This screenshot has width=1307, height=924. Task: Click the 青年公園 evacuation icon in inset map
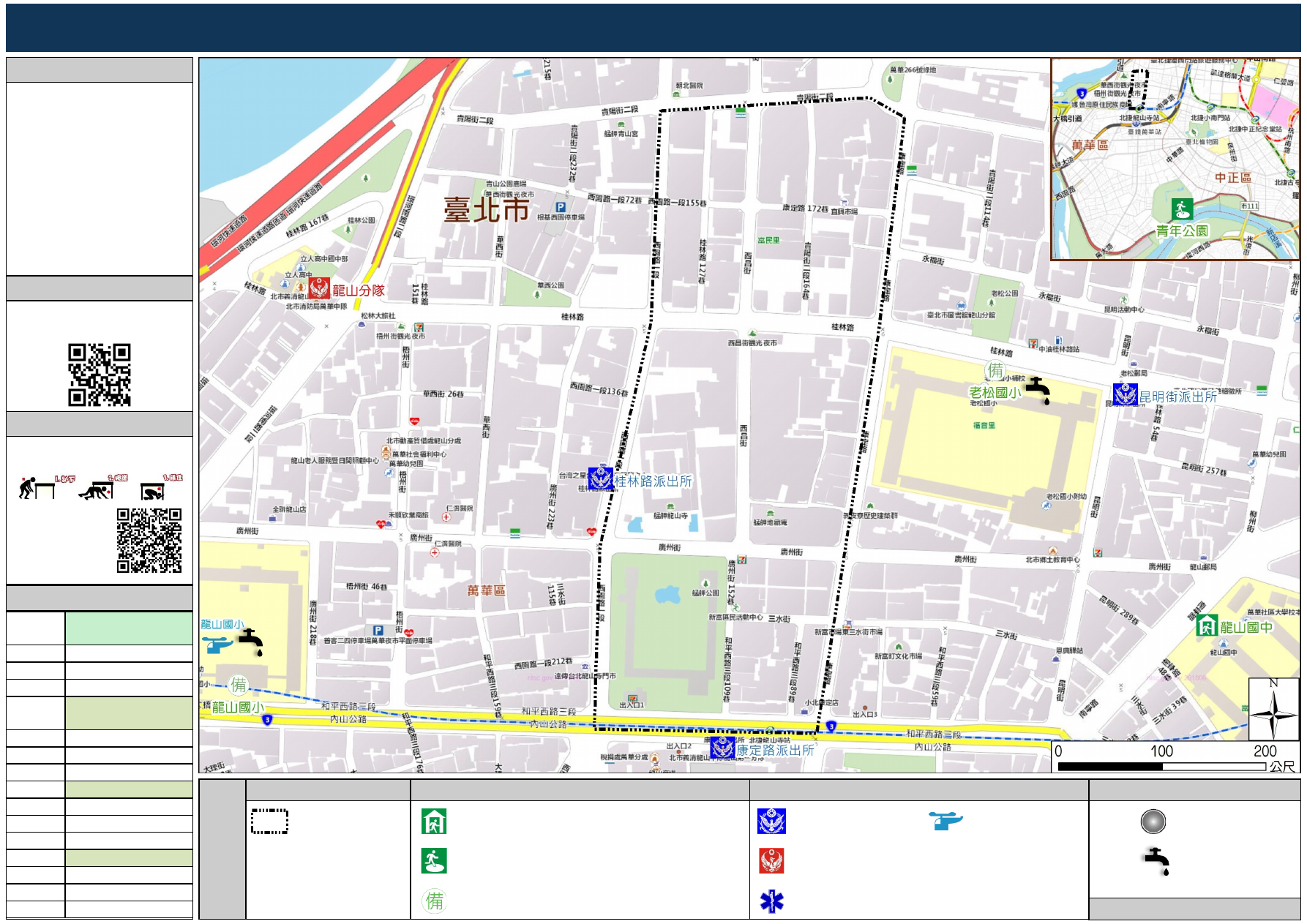point(1182,209)
